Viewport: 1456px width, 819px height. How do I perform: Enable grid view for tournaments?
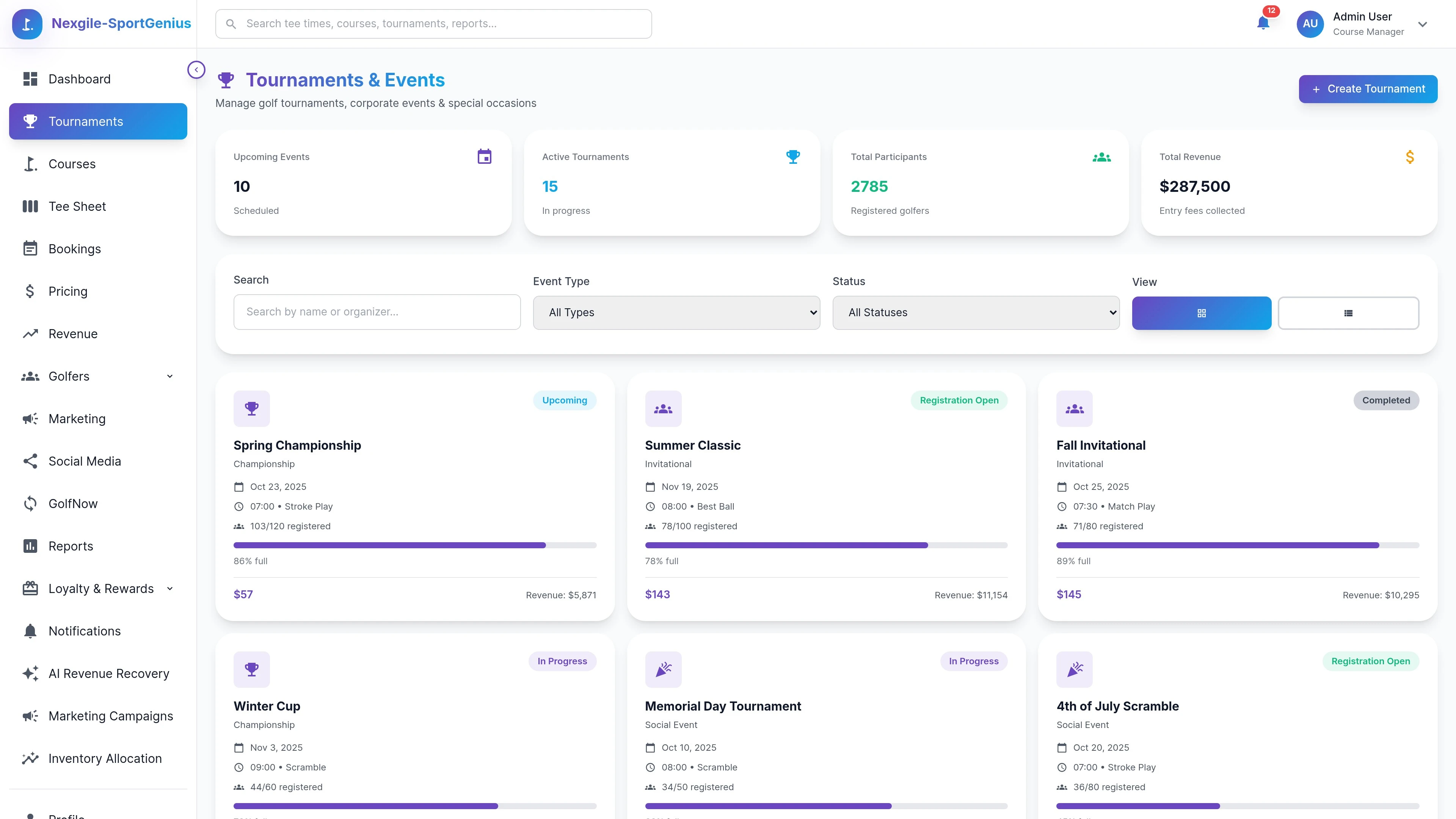click(x=1202, y=312)
